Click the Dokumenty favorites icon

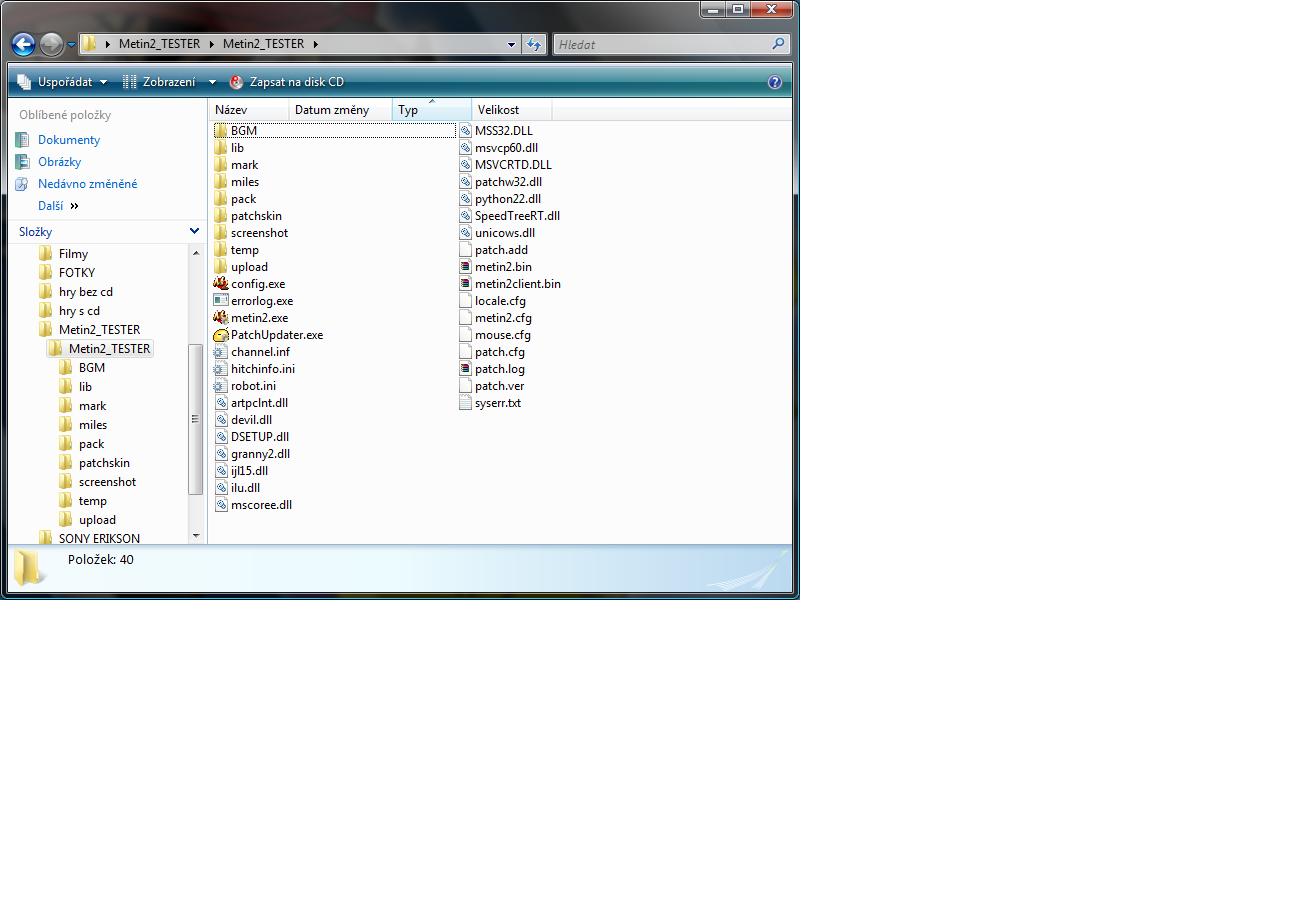[x=22, y=140]
